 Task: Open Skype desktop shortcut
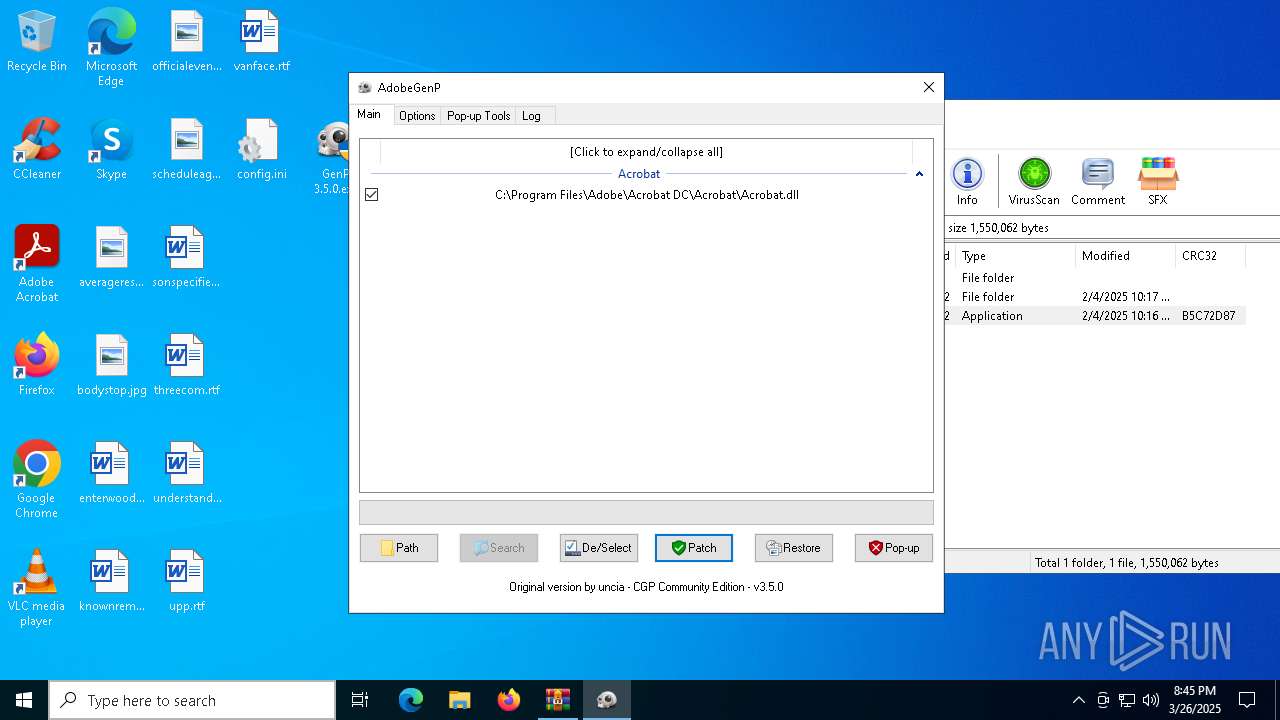coord(111,150)
